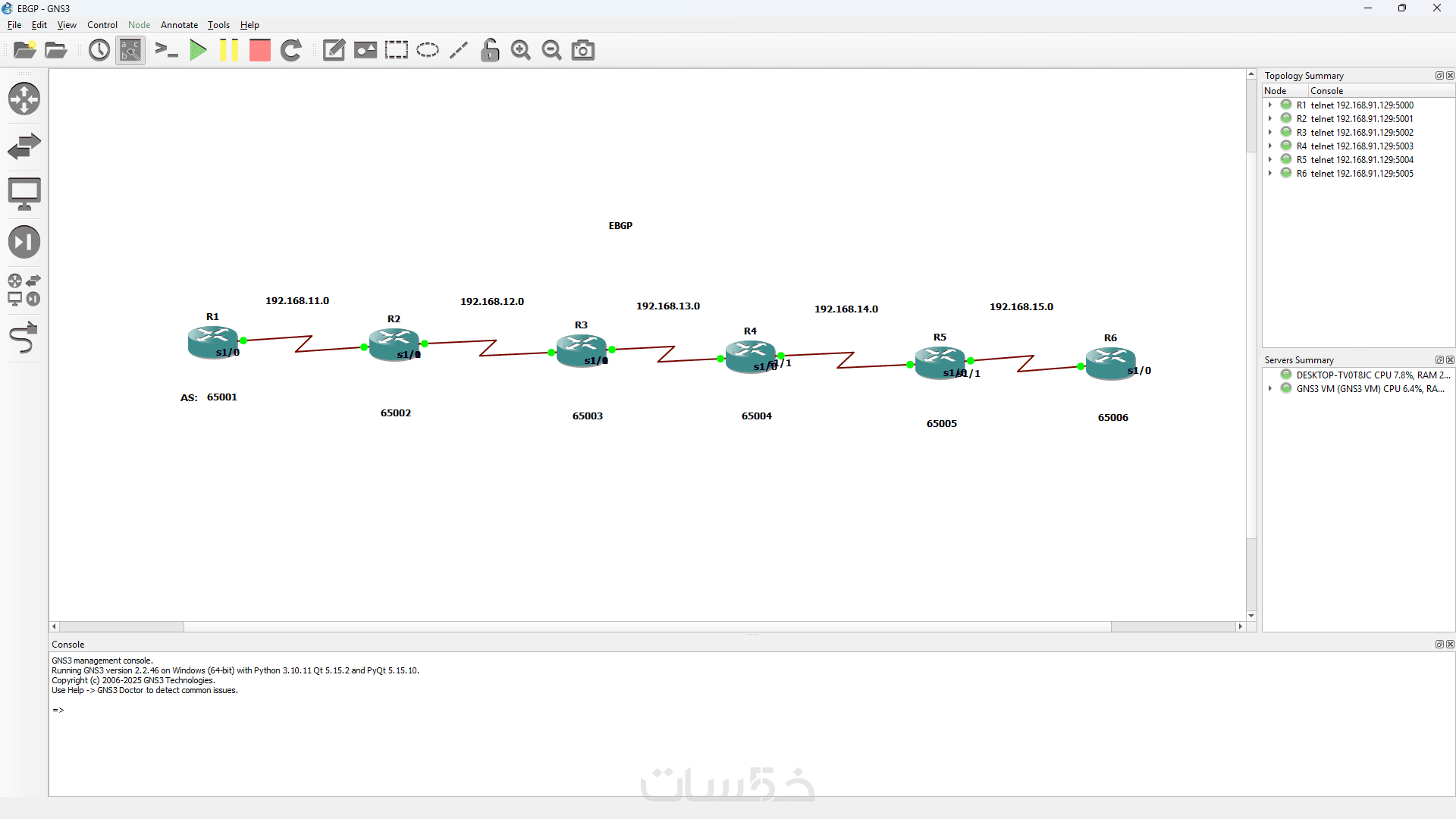Toggle float on the Topology Summary panel

pos(1439,75)
